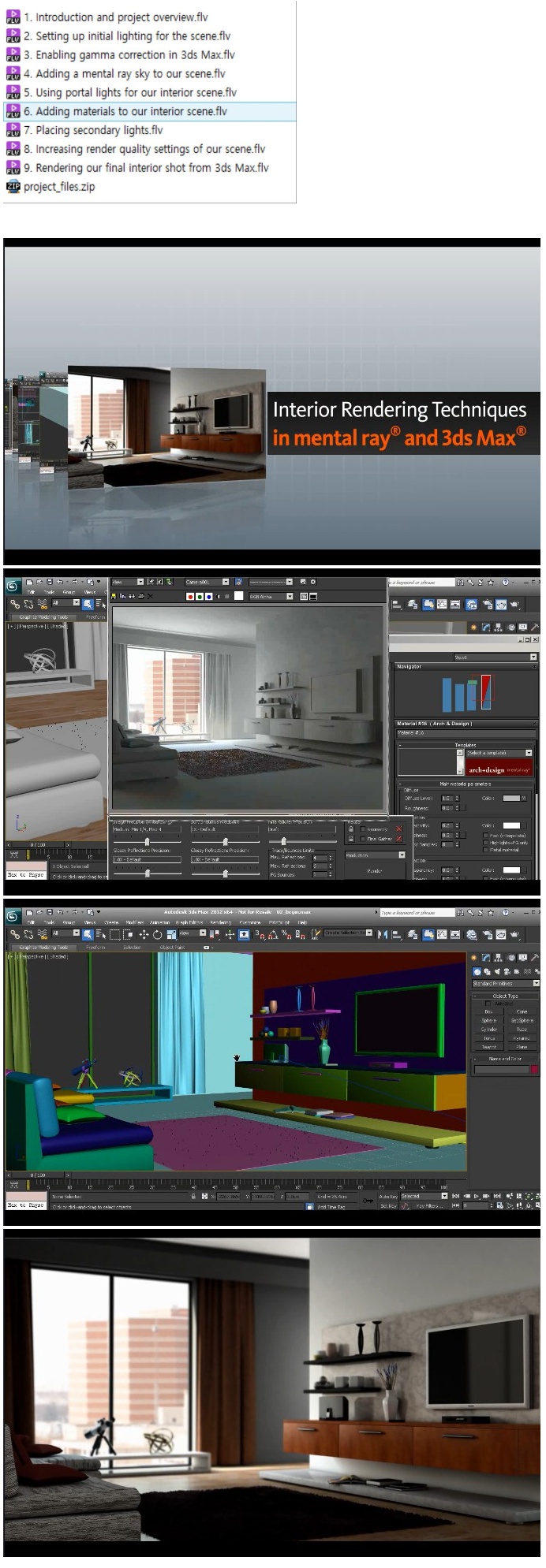Viewport: 546px width, 1568px height.
Task: Open the Rendering menu
Action: click(x=220, y=922)
